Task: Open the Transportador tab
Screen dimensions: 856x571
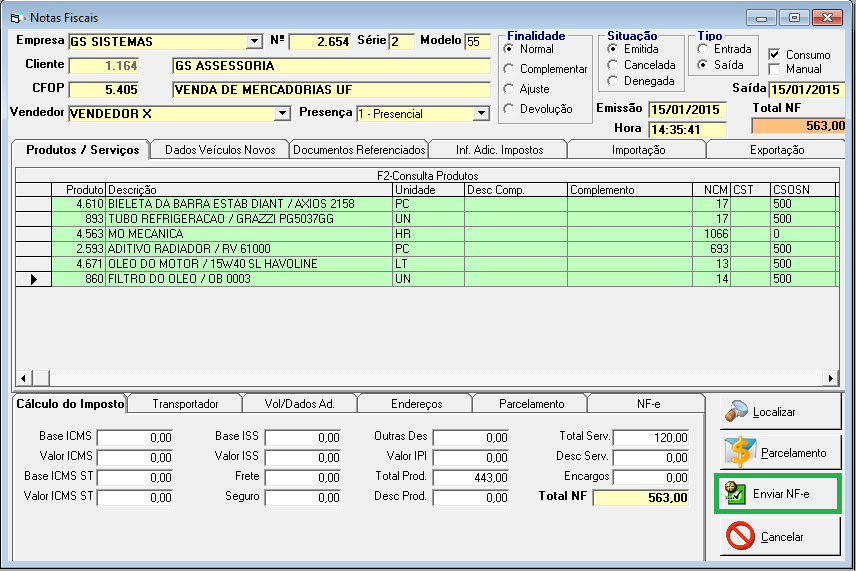Action: (185, 404)
